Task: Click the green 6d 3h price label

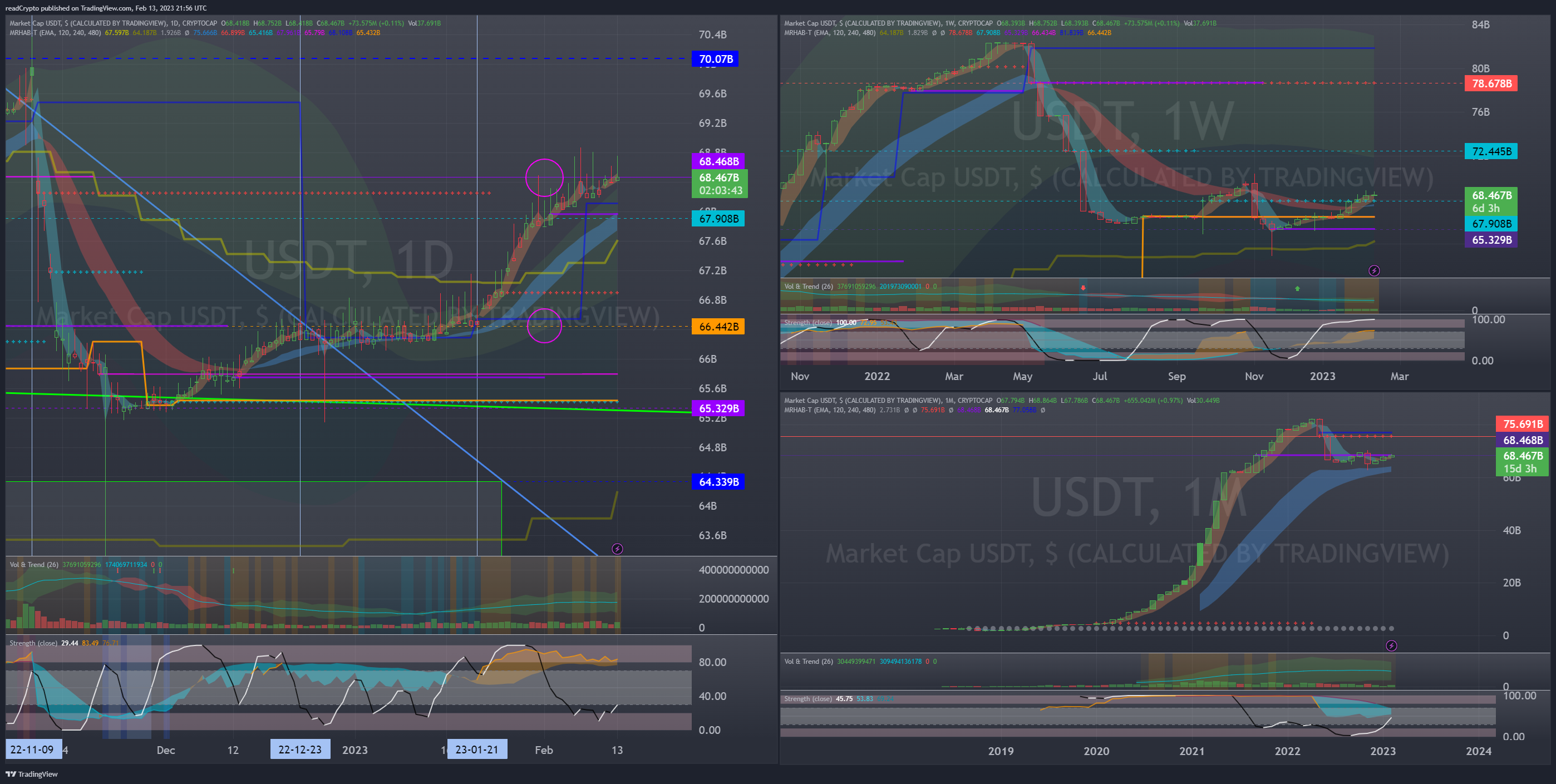Action: 1491,202
